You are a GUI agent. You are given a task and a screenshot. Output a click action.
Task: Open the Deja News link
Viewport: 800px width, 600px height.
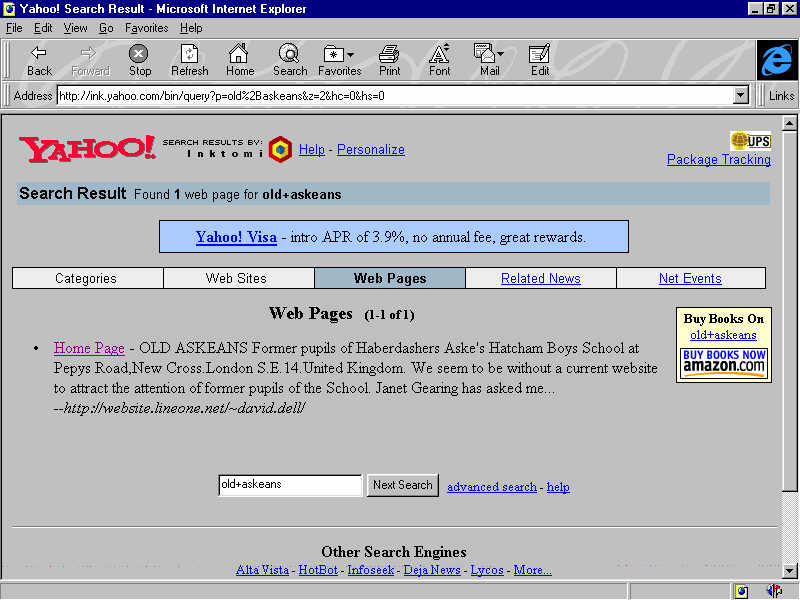tap(432, 570)
